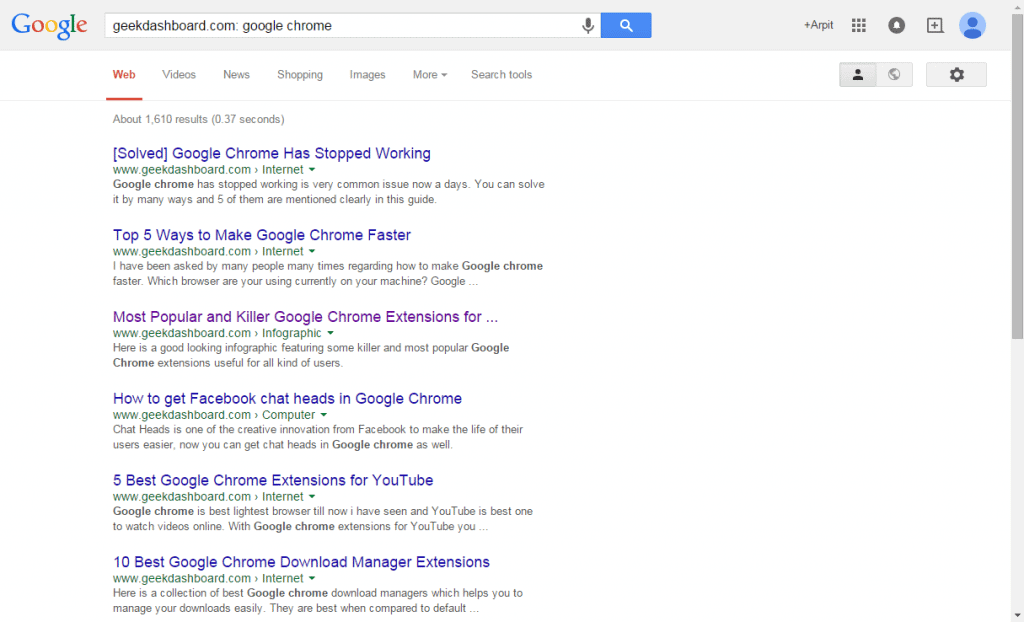This screenshot has height=622, width=1024.
Task: Open the Images search tab
Action: [x=367, y=74]
